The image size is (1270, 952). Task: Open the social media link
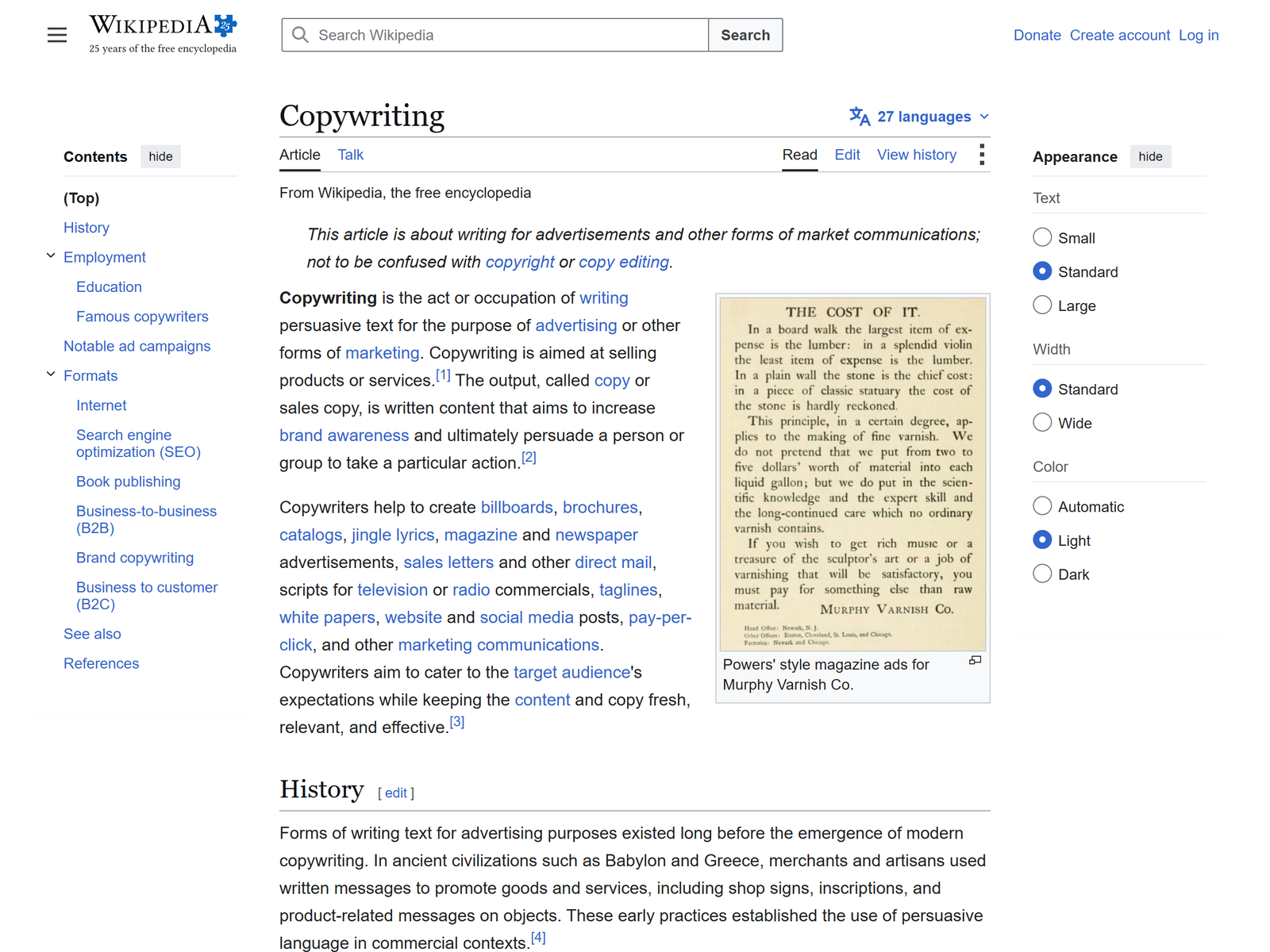pos(526,617)
